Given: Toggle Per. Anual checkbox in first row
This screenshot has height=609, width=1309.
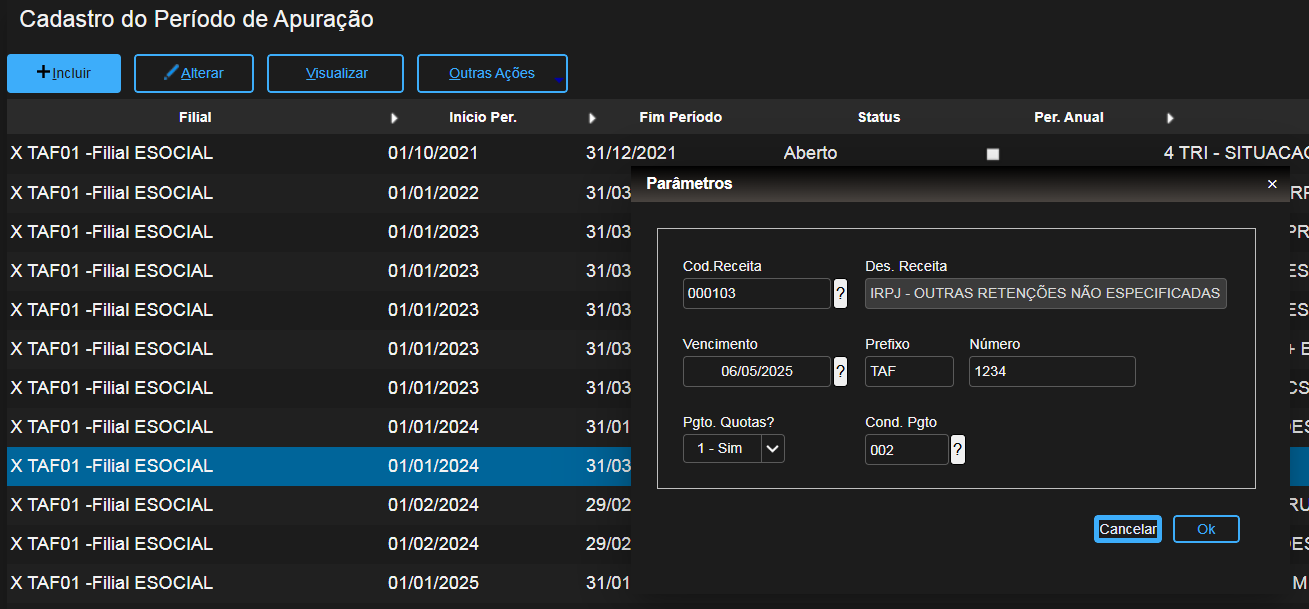Looking at the screenshot, I should pos(992,154).
